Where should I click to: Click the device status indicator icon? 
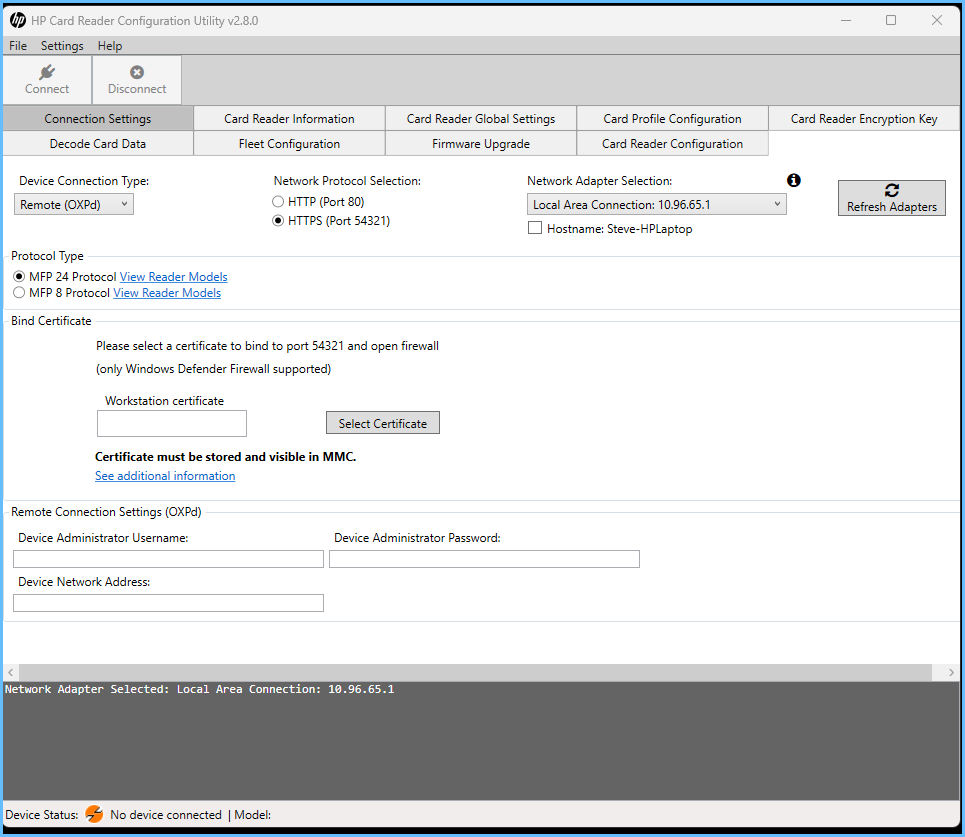coord(94,814)
